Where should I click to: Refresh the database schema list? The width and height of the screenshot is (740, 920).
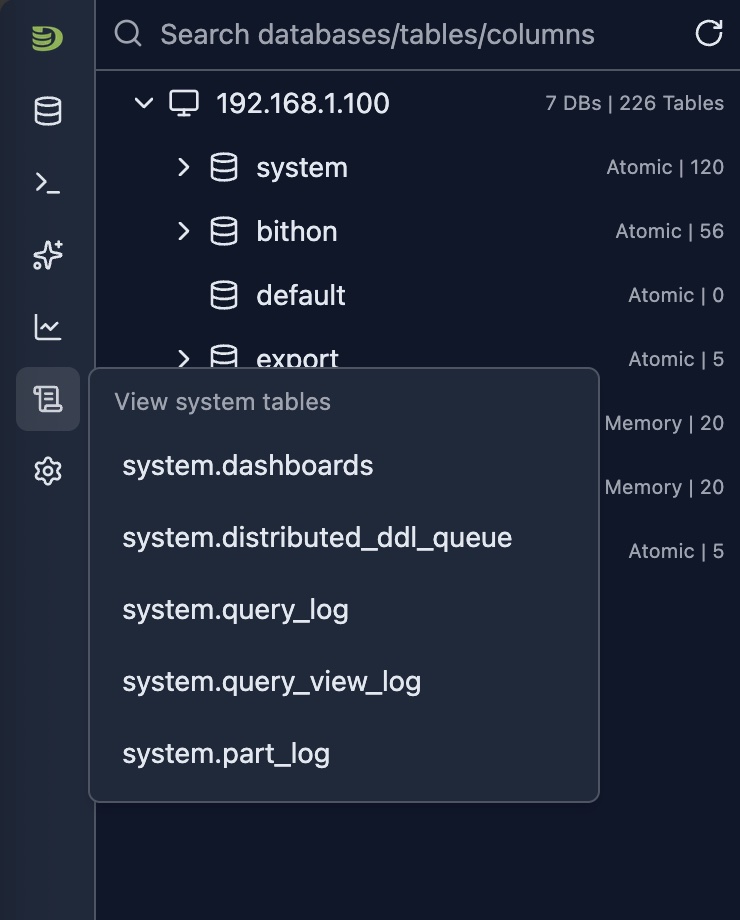(x=708, y=34)
